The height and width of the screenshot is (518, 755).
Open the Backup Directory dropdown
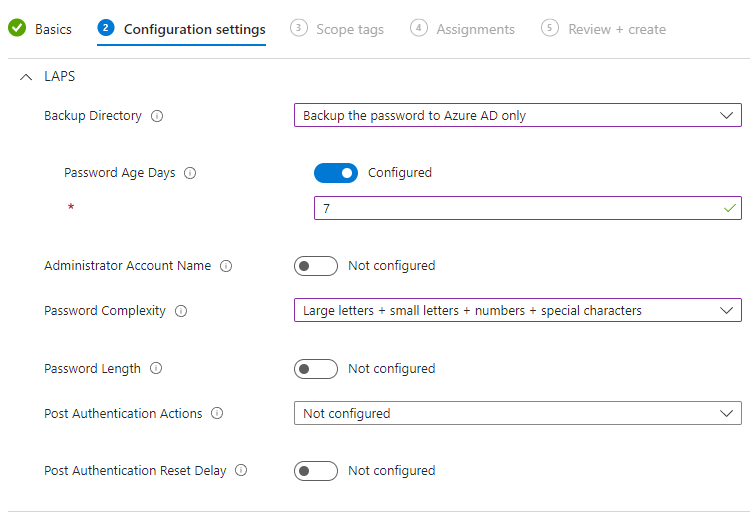[517, 116]
